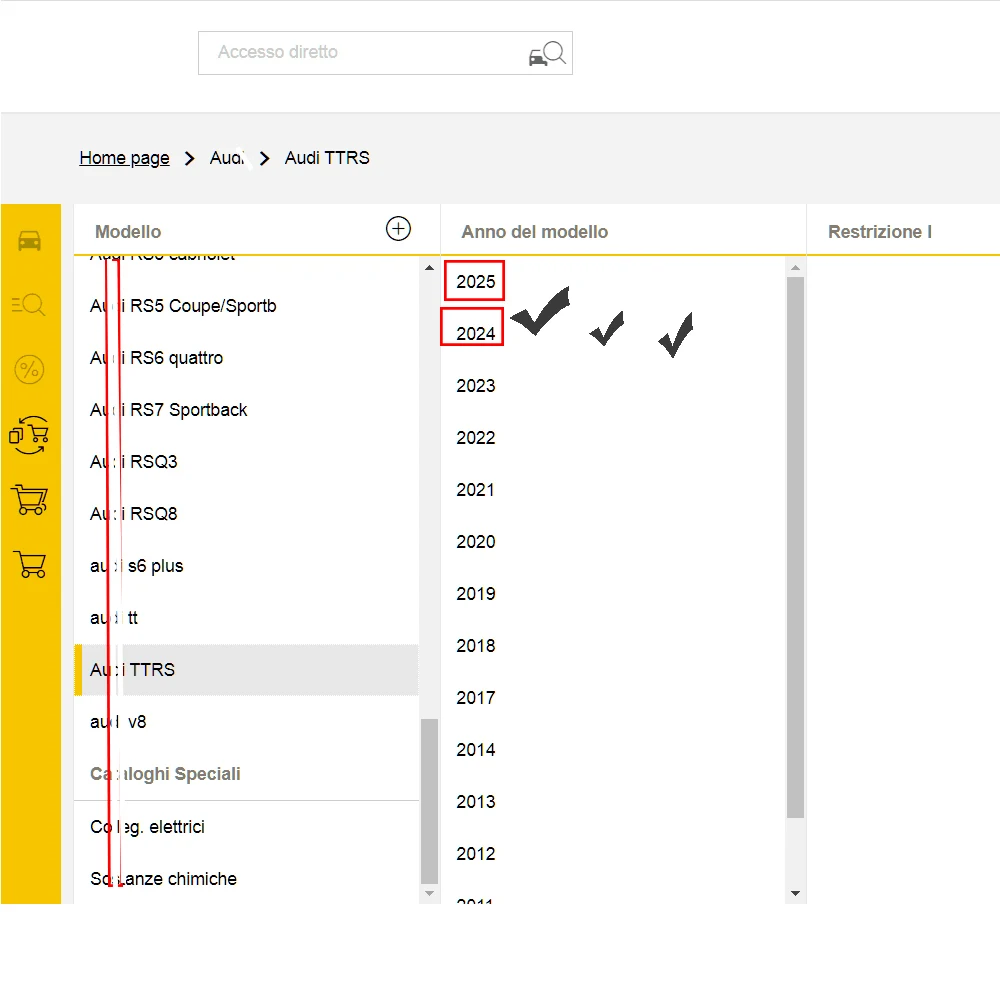The image size is (1000, 1000).
Task: Open Colleg. elettrici special catalog
Action: tap(246, 827)
